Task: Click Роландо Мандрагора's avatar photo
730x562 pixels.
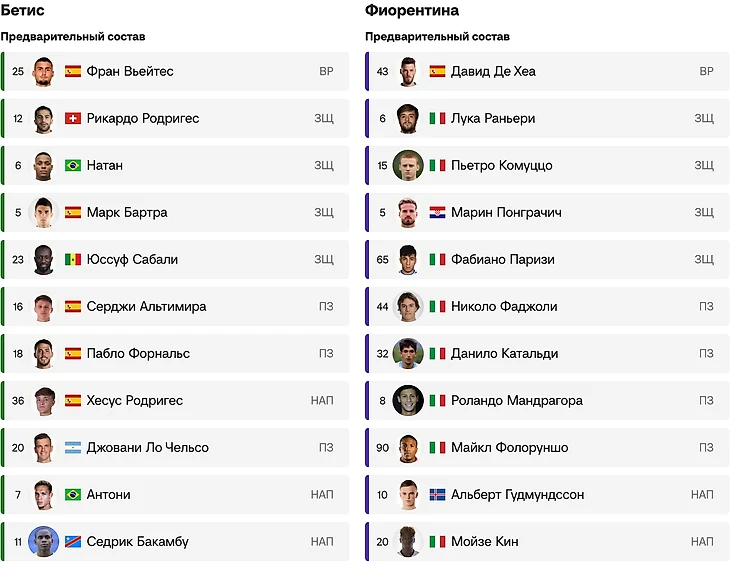Action: point(408,400)
